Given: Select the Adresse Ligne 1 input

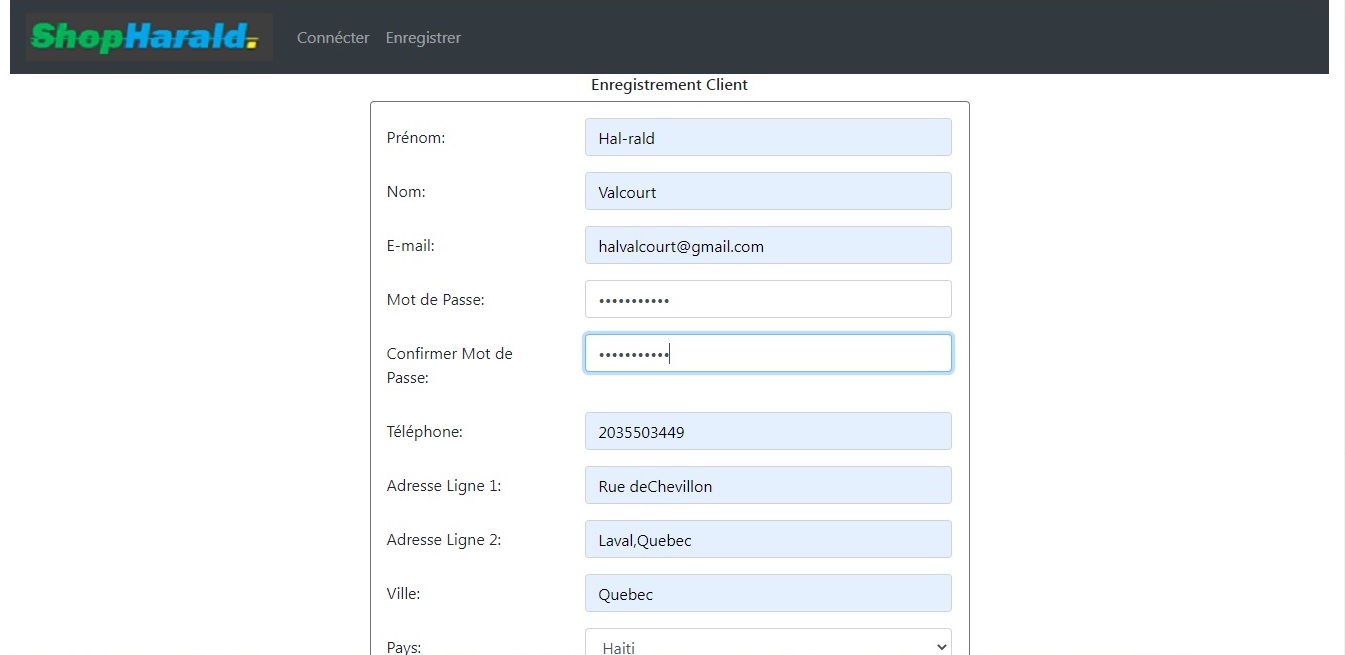Looking at the screenshot, I should point(767,486).
